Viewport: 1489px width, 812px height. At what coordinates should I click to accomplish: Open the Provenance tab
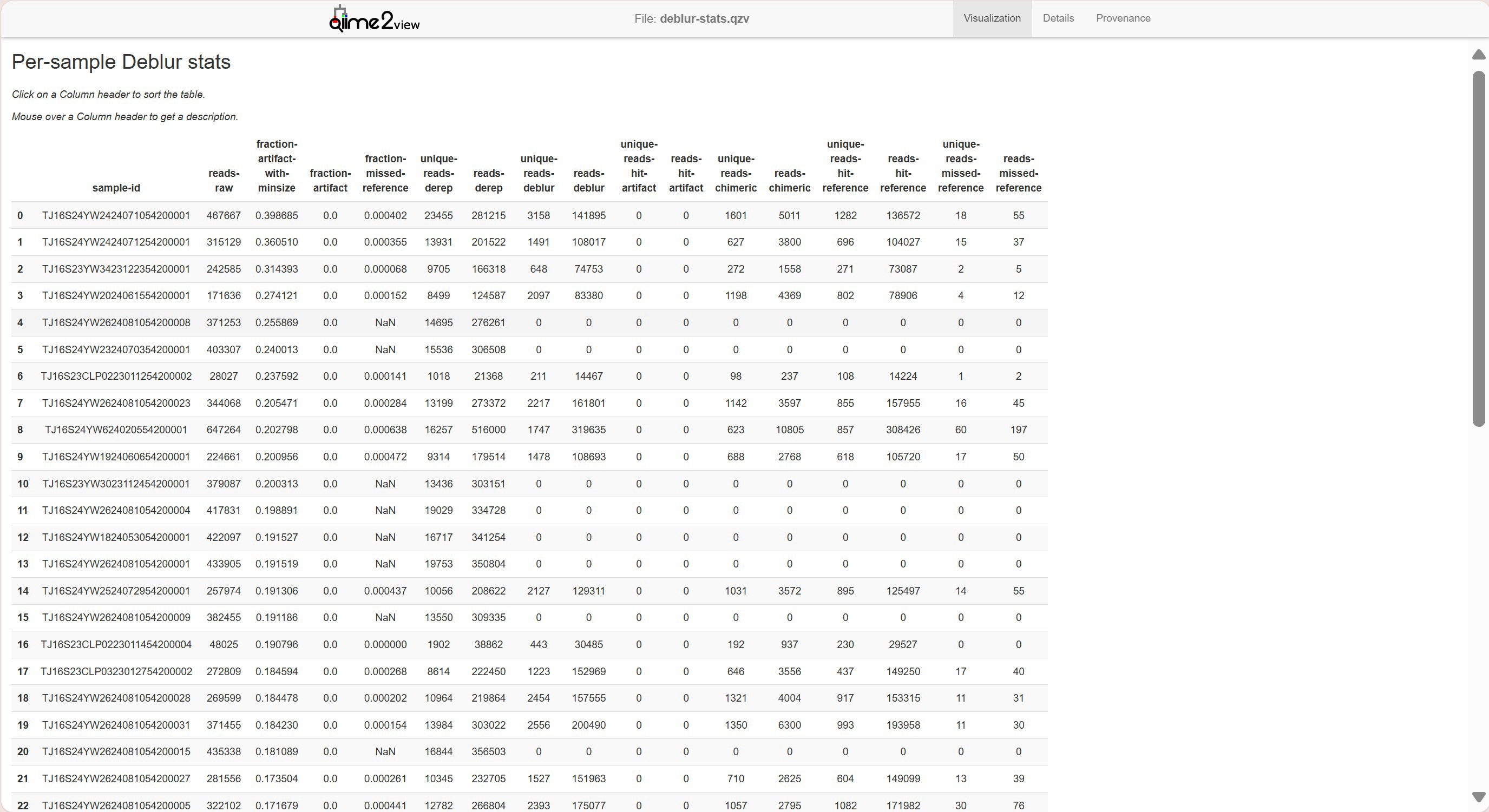tap(1123, 18)
